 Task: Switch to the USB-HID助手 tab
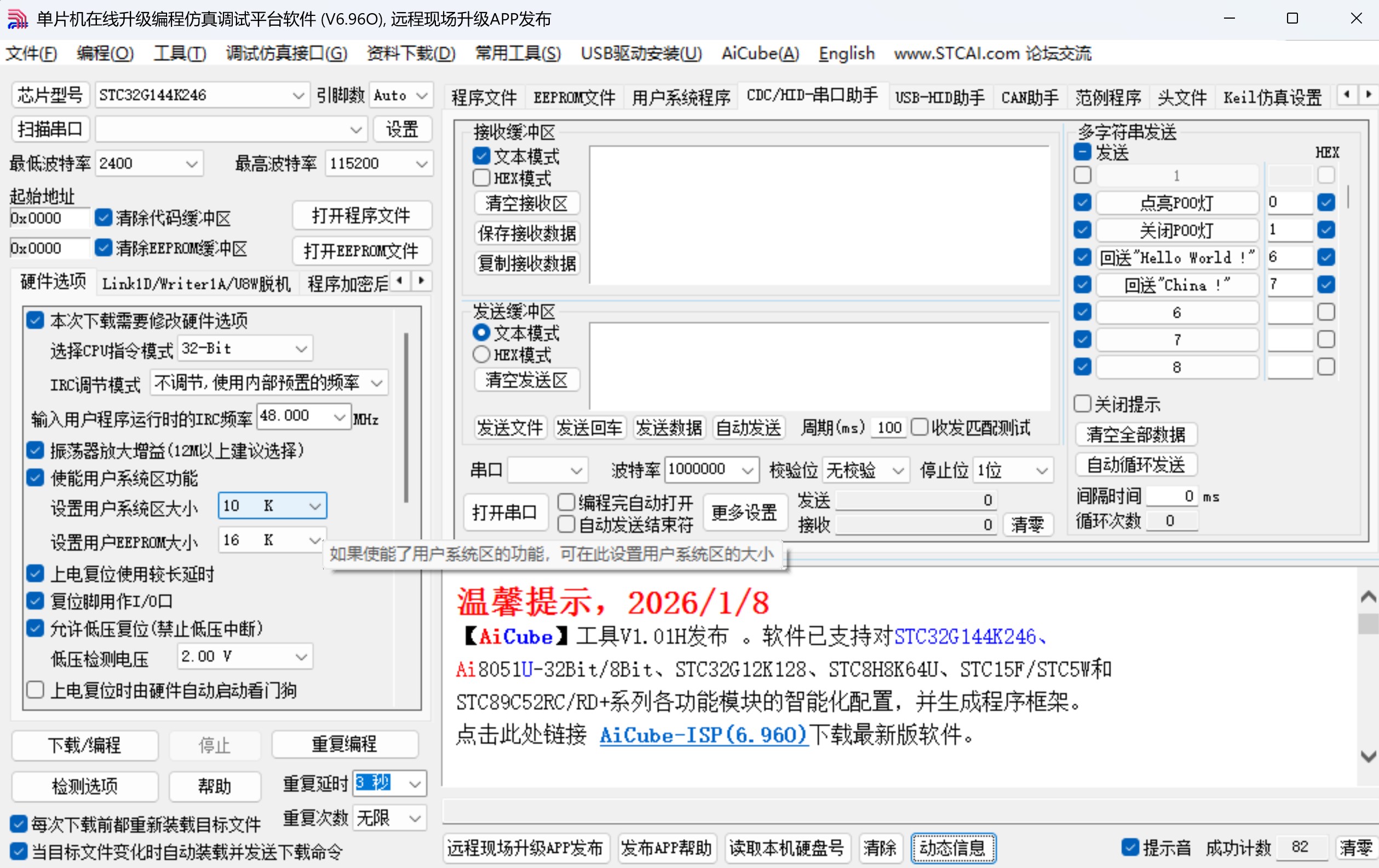click(x=940, y=97)
